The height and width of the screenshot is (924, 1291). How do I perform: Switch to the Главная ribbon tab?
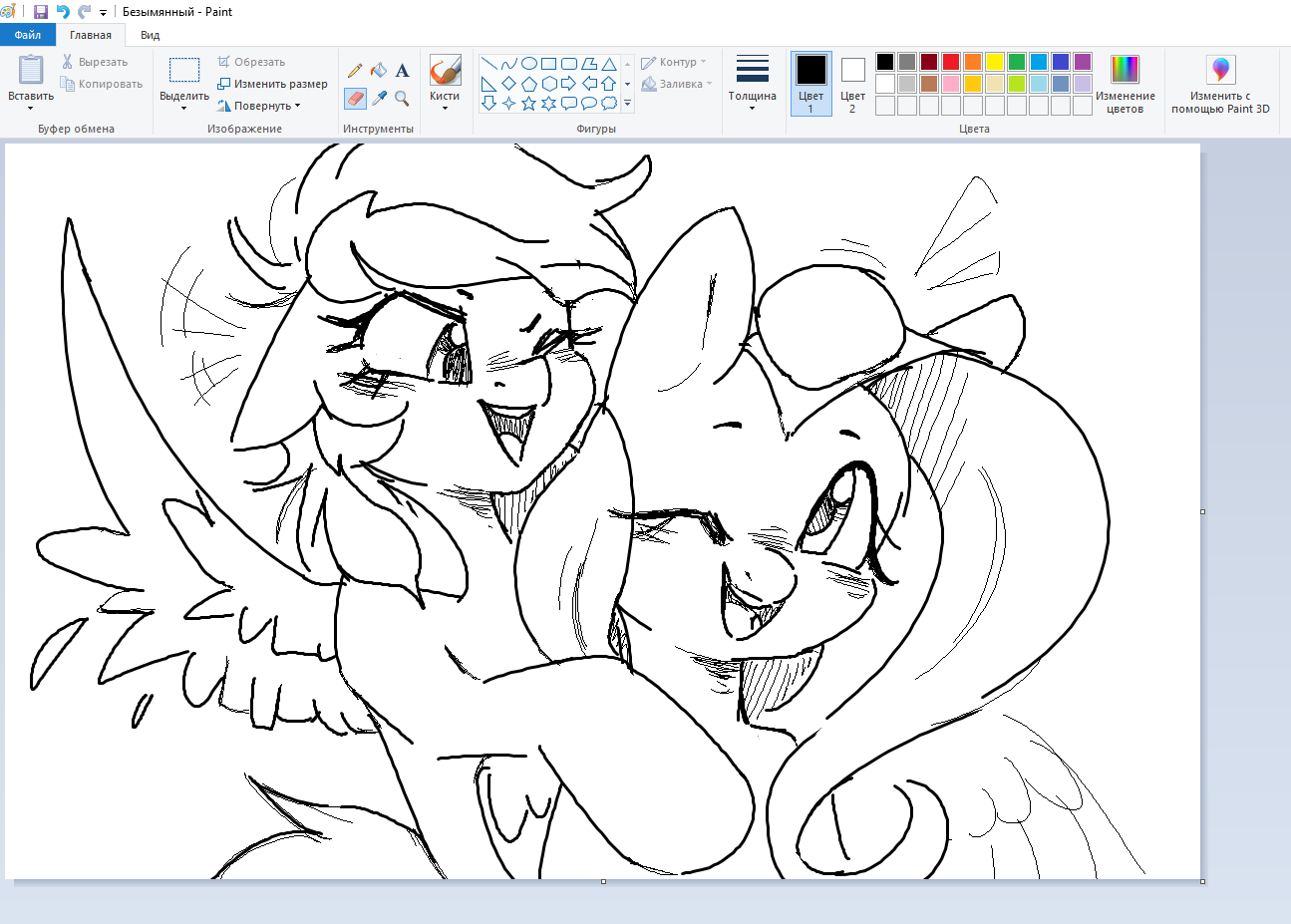click(x=91, y=35)
